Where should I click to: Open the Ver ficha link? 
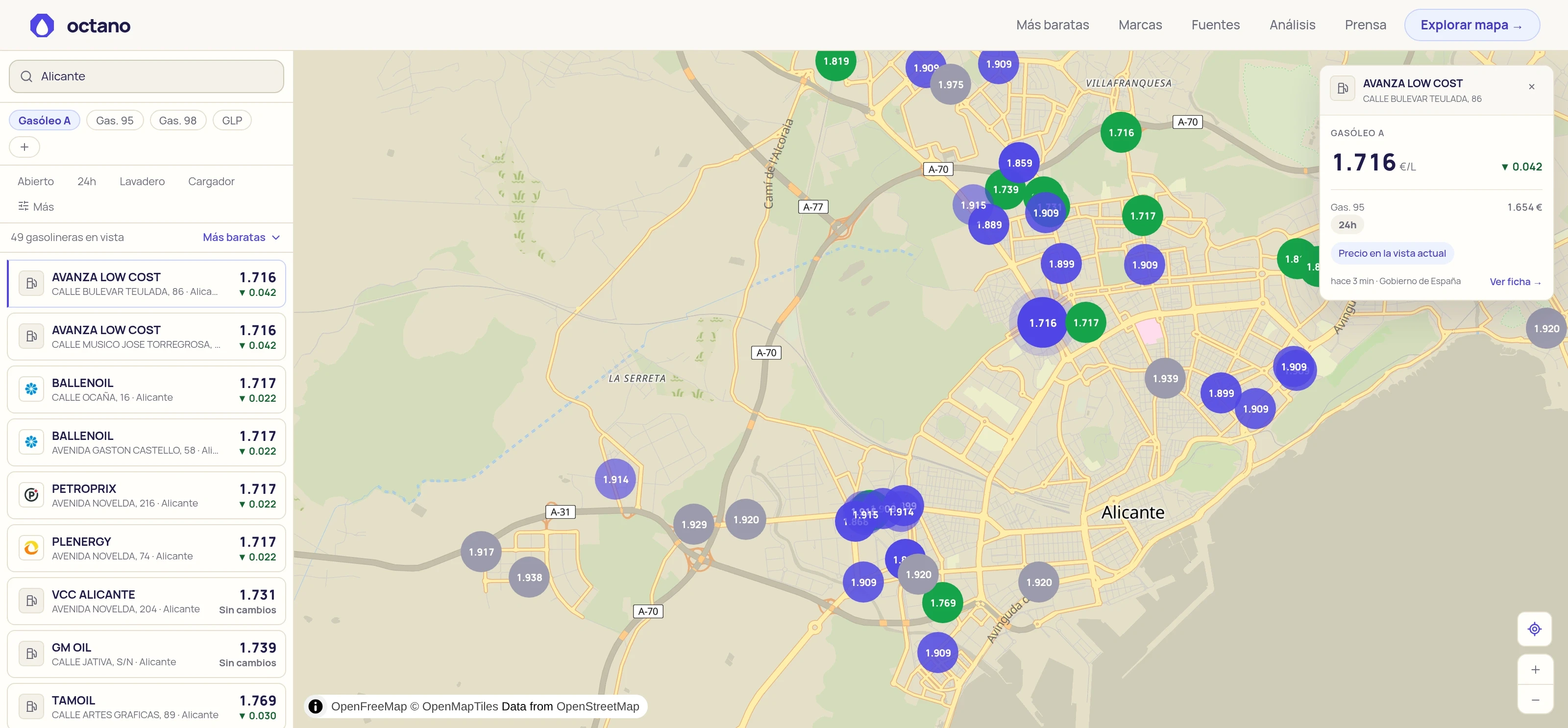[x=1515, y=281]
